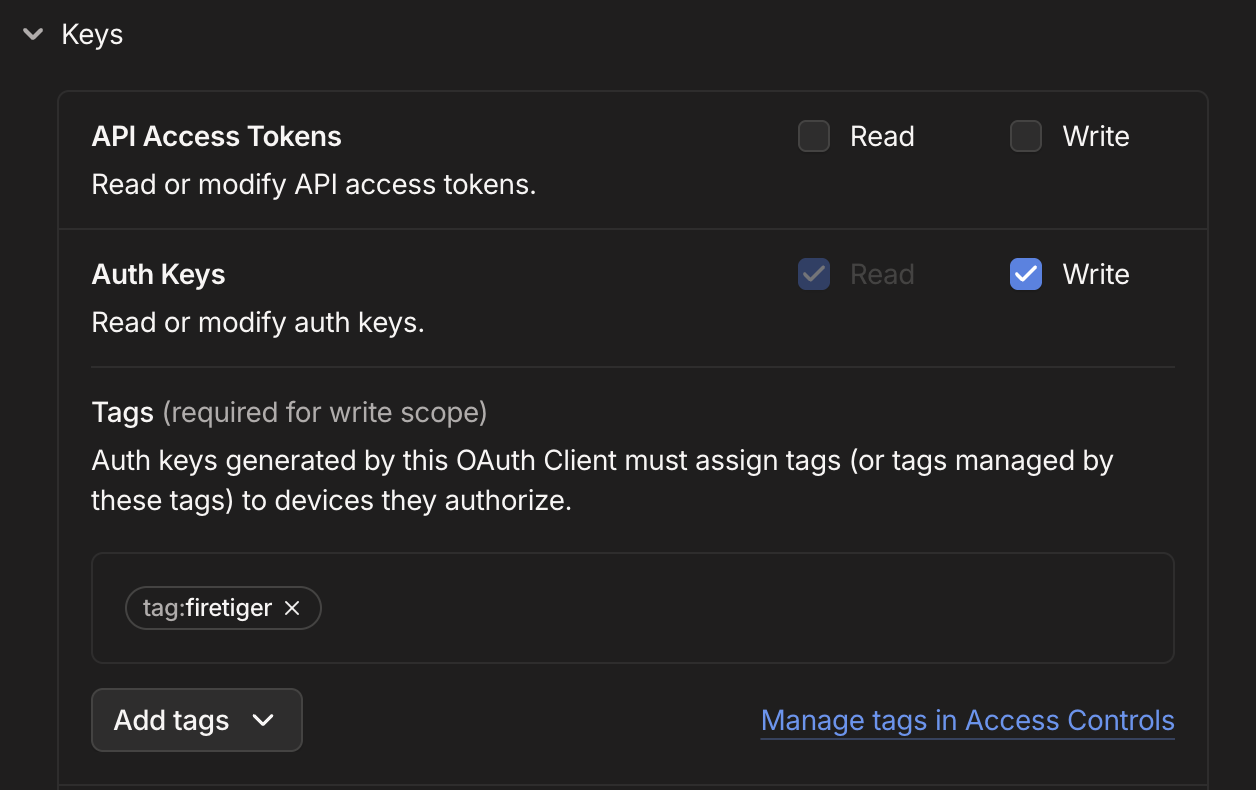This screenshot has height=790, width=1256.
Task: Enable Read checkbox for API Access Tokens
Action: tap(813, 136)
